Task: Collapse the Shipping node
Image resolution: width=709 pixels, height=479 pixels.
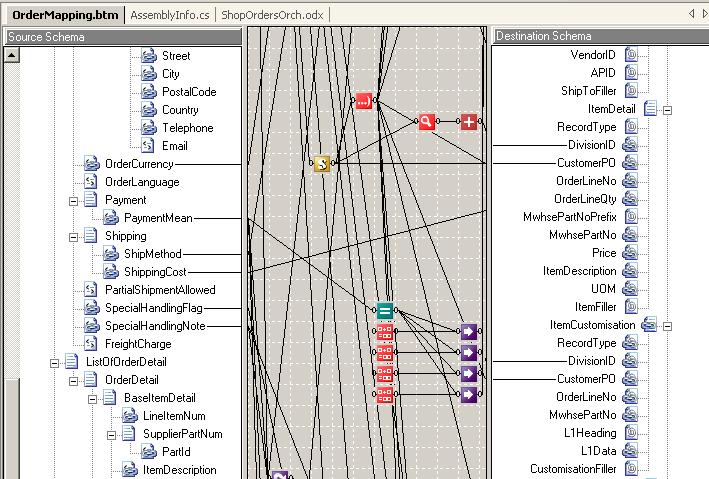Action: pyautogui.click(x=73, y=237)
